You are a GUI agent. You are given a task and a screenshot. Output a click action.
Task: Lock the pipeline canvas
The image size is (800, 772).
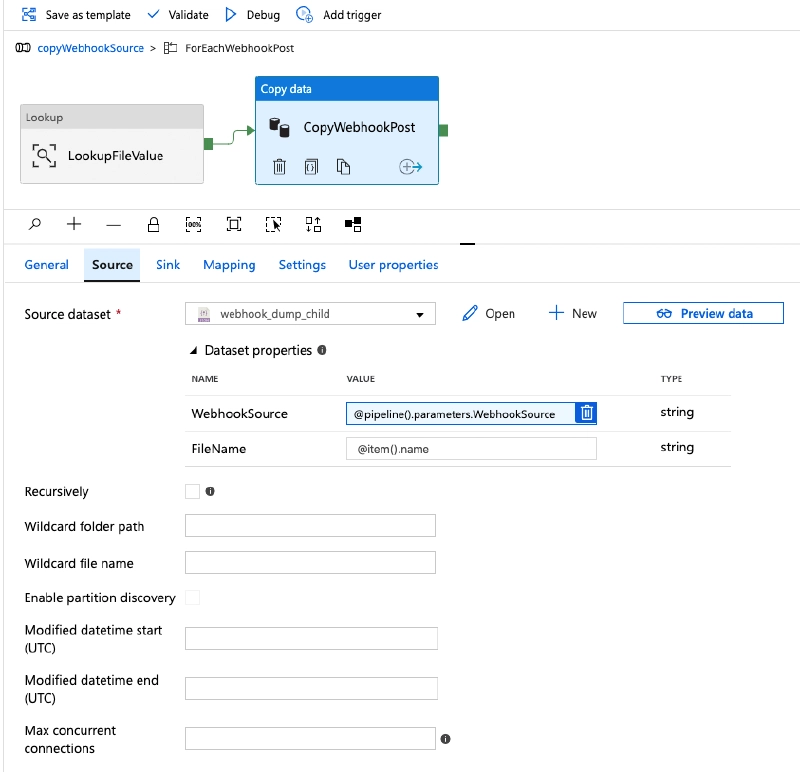pos(153,224)
